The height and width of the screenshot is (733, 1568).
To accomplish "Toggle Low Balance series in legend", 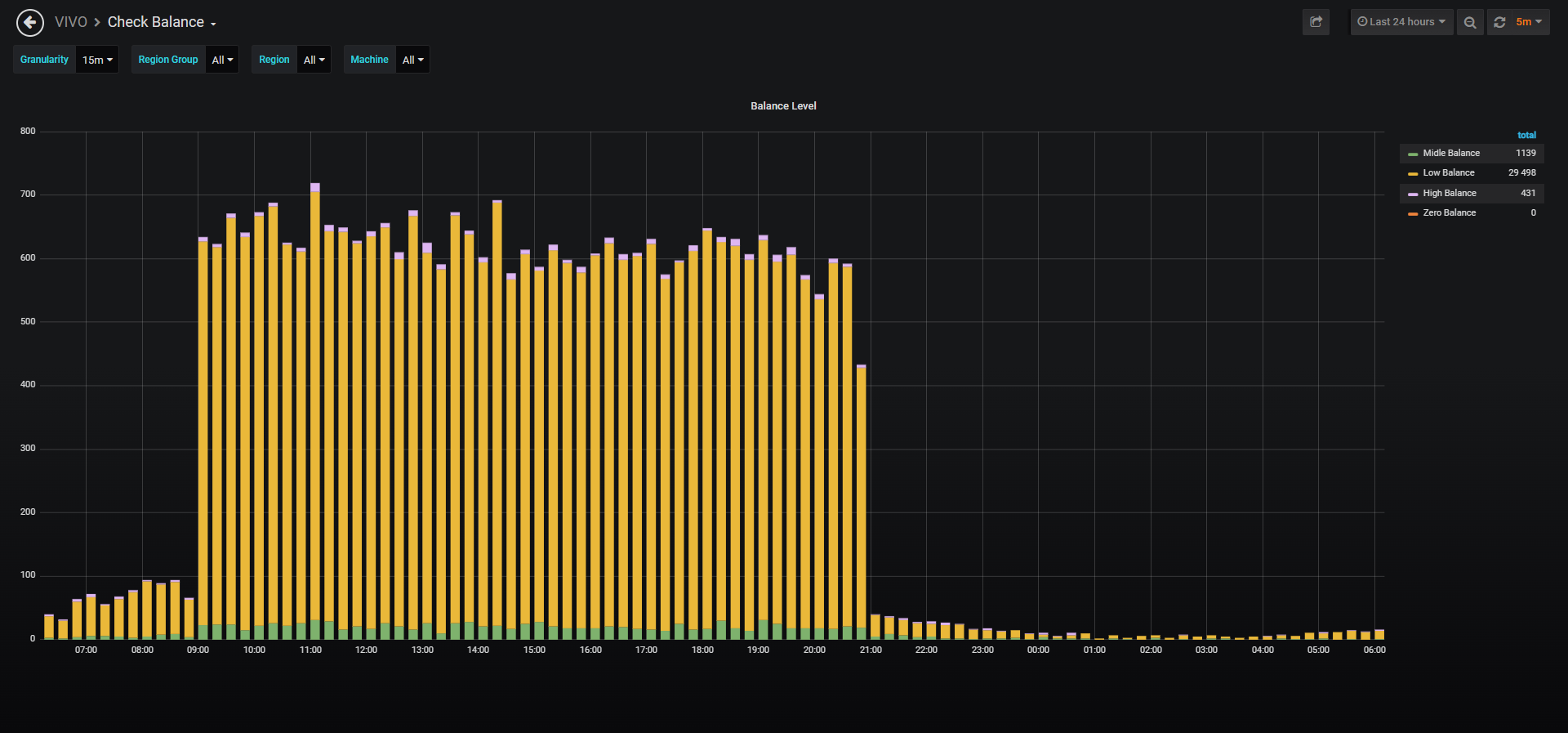I will pyautogui.click(x=1449, y=172).
